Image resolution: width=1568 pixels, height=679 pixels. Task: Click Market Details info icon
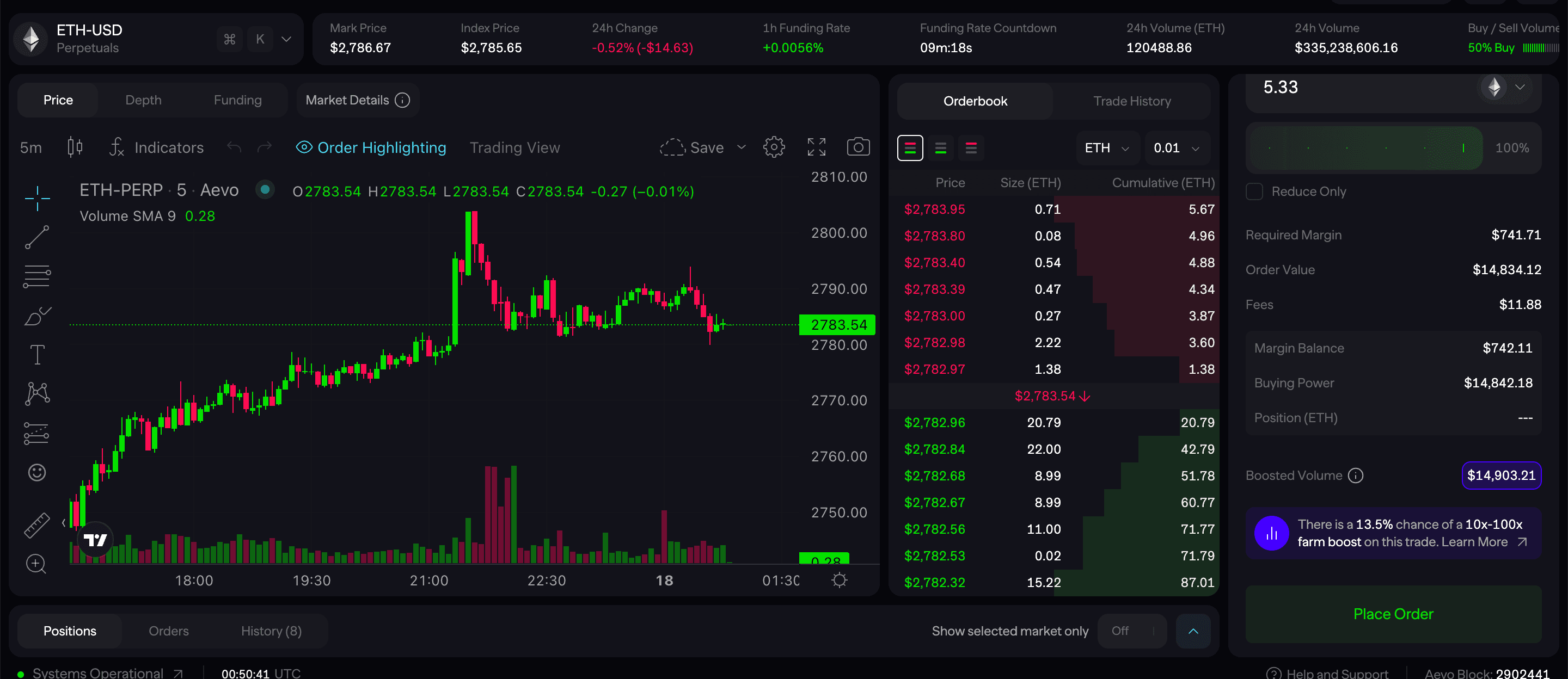[402, 101]
